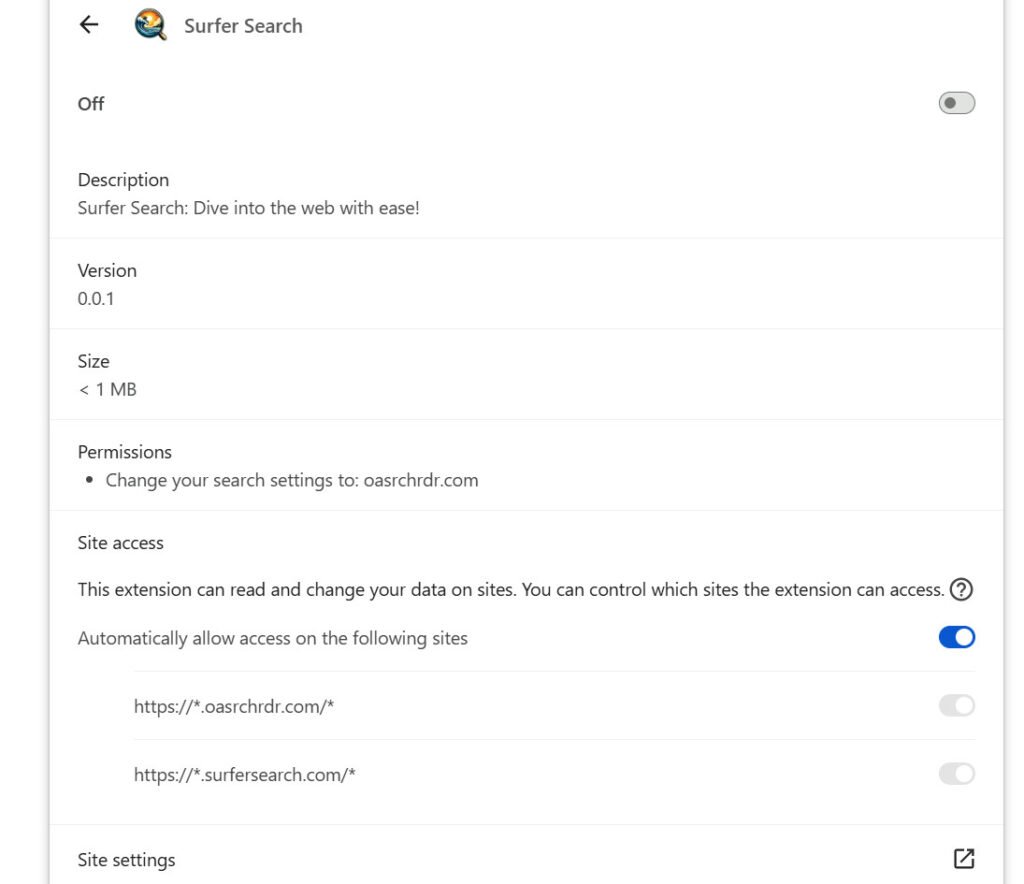Click the https://*.oasrchrdr.com/* URL text

pos(234,706)
